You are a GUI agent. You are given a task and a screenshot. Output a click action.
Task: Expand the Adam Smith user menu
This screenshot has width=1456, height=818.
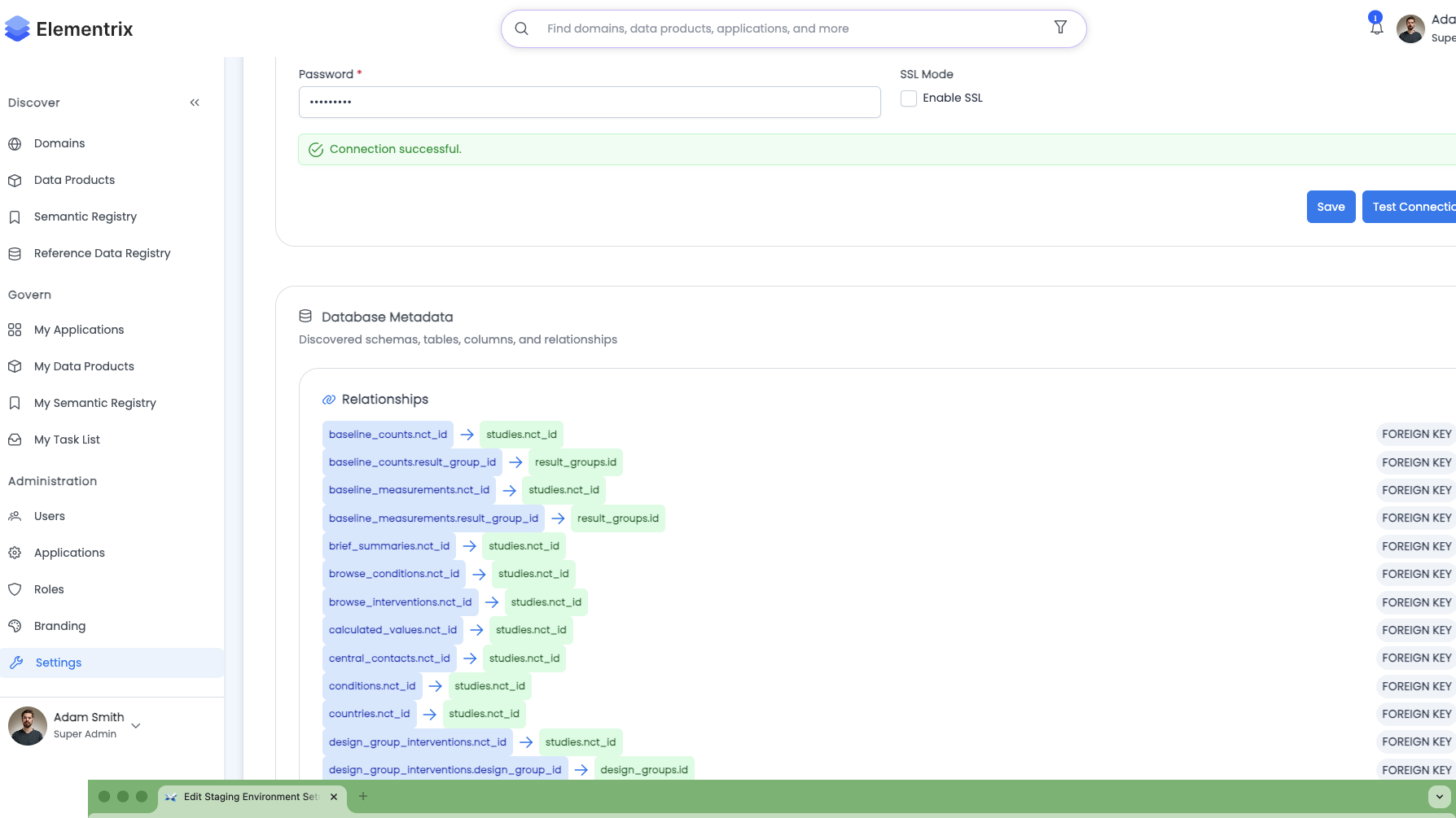136,725
